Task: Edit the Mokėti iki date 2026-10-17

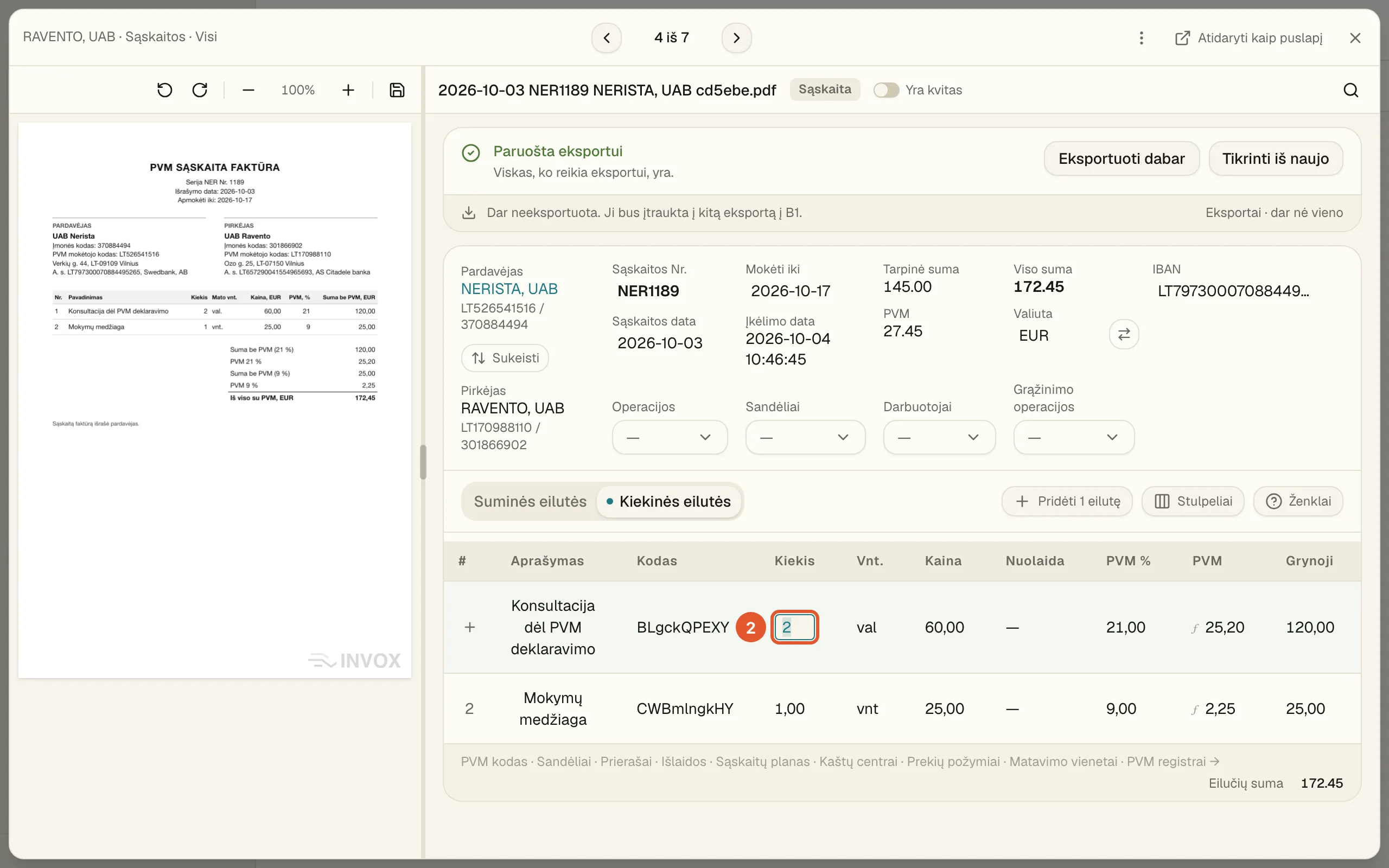Action: tap(791, 291)
